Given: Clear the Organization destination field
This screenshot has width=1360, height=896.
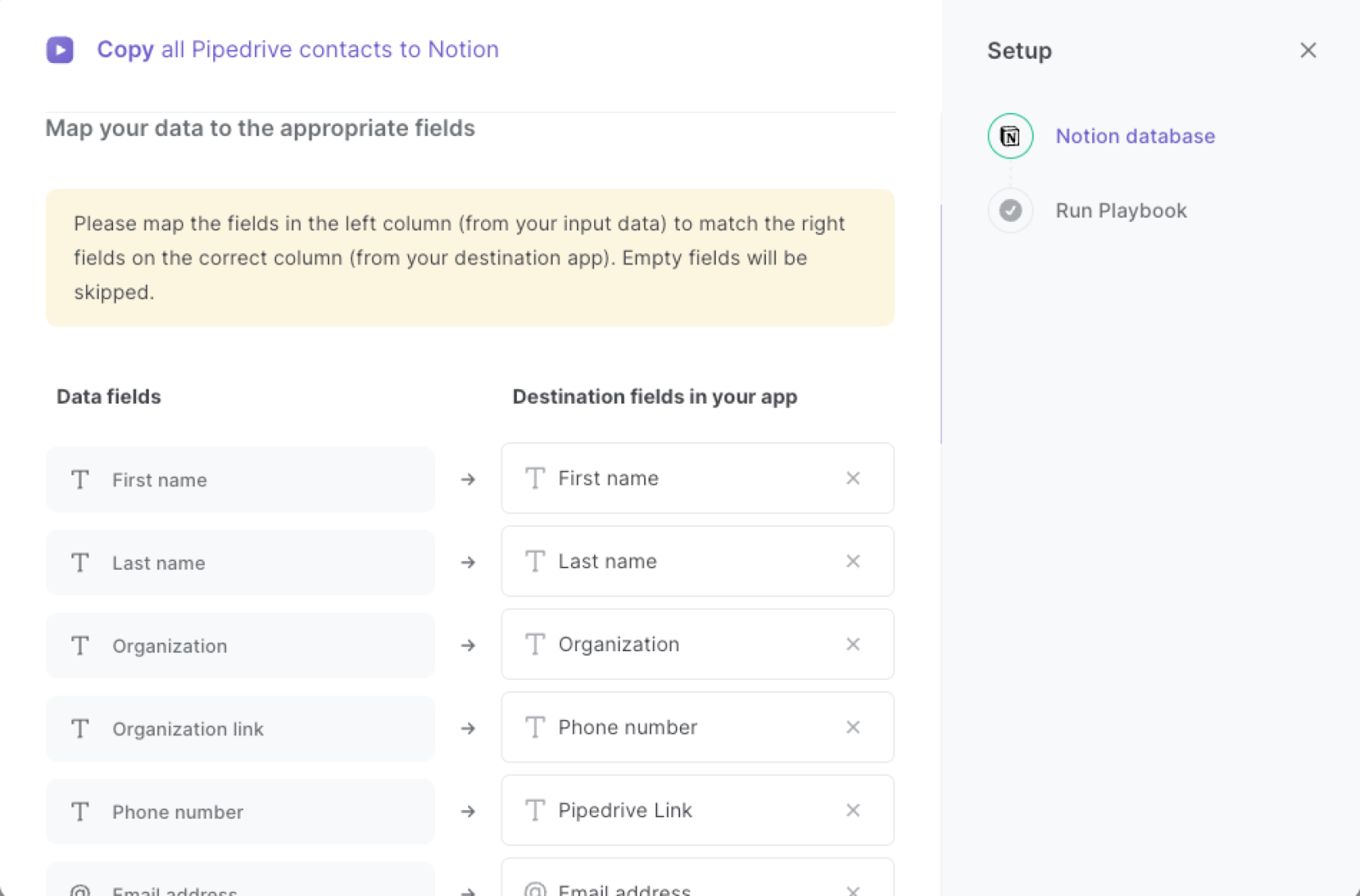Looking at the screenshot, I should [853, 644].
